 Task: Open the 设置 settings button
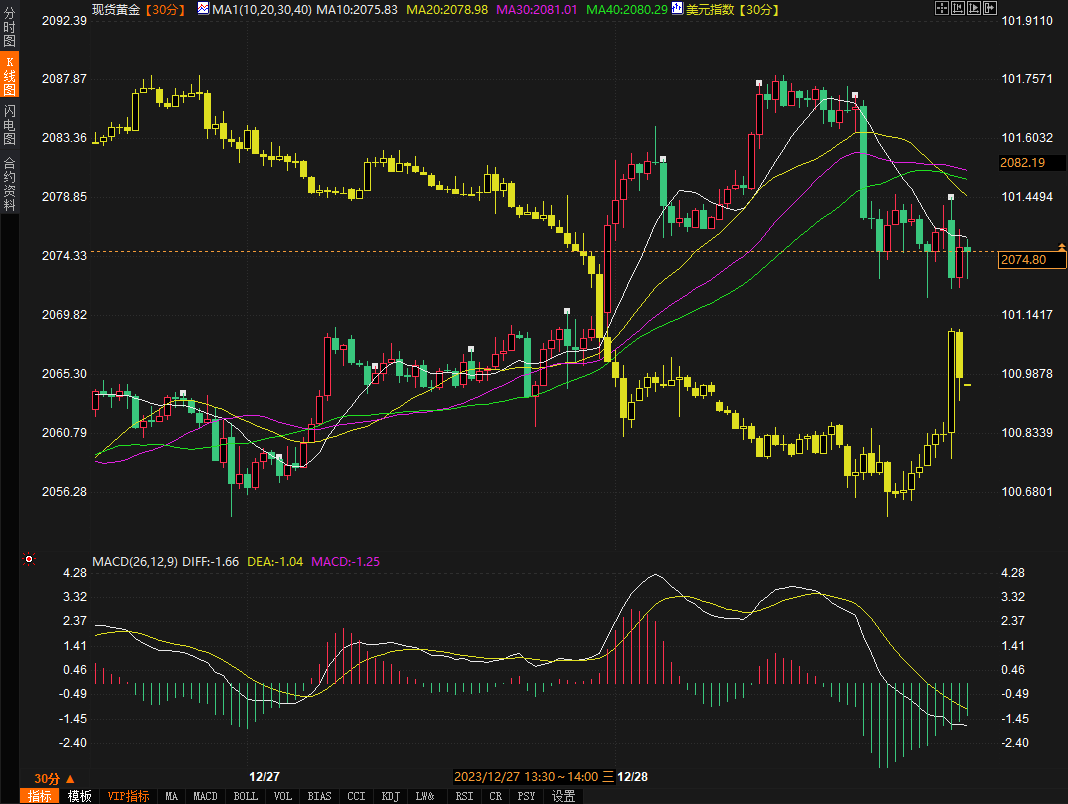tap(564, 796)
